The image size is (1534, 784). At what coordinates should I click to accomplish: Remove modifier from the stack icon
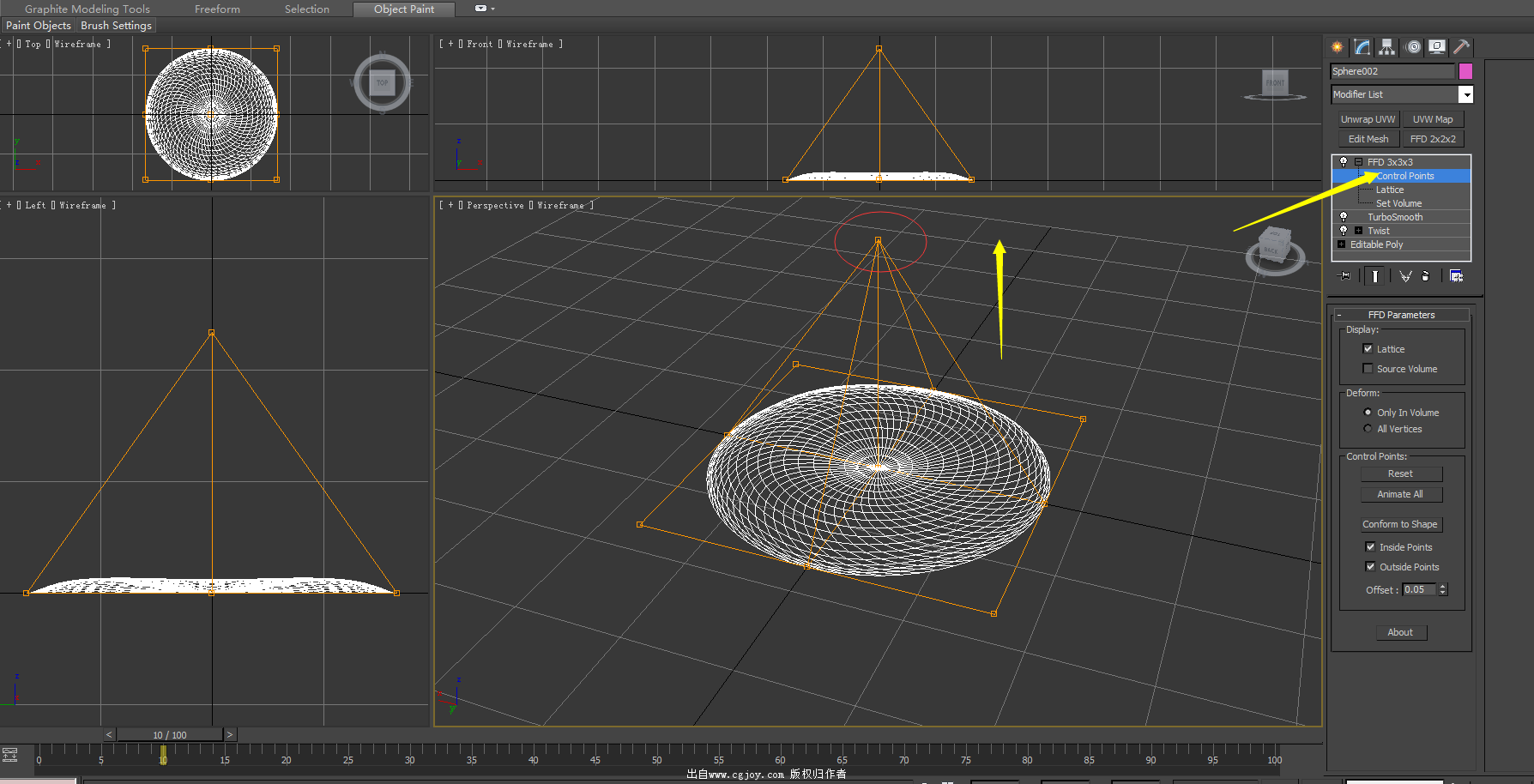click(1426, 275)
